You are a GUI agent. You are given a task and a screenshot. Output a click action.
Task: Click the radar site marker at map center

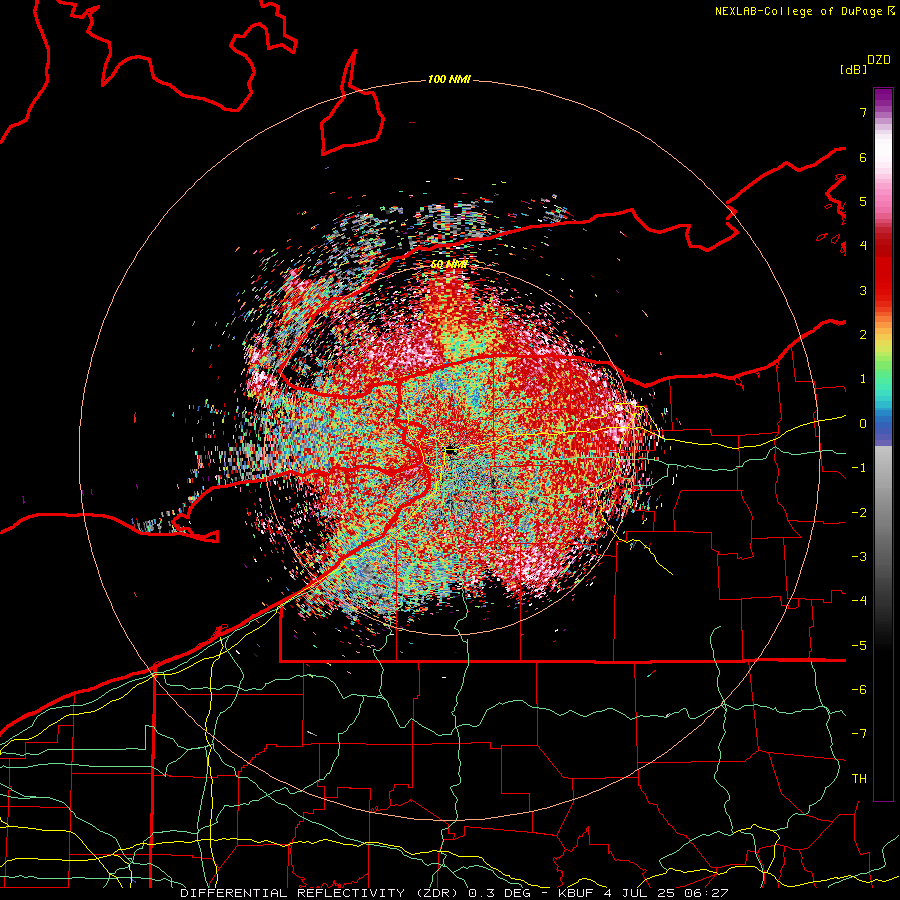coord(451,451)
